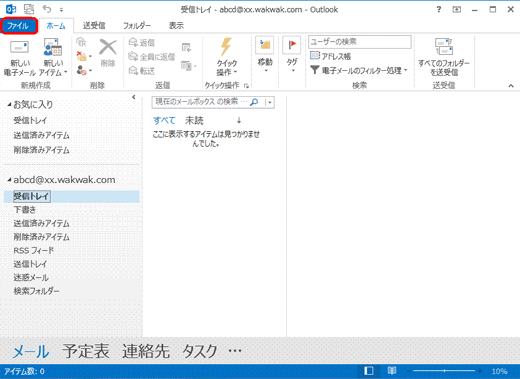The height and width of the screenshot is (379, 520).
Task: Select 送信済みアイテム under お気に入り
Action: (x=41, y=135)
